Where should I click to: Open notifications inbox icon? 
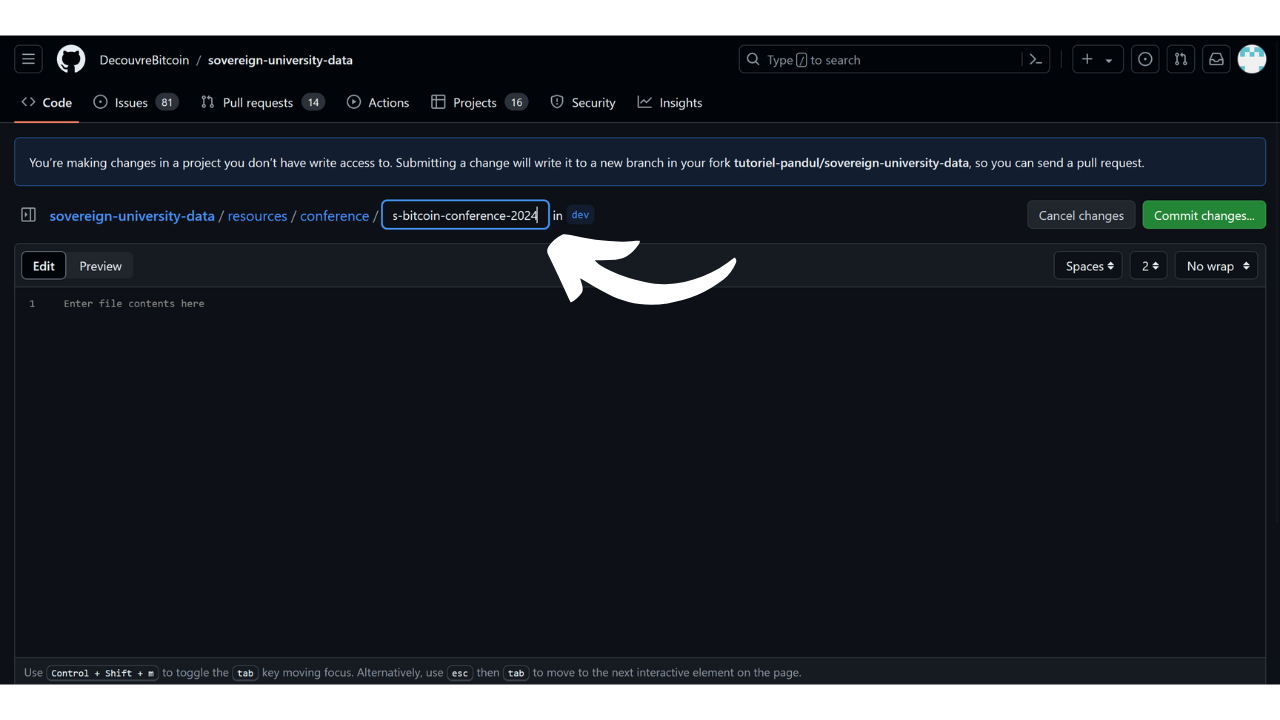(1216, 60)
